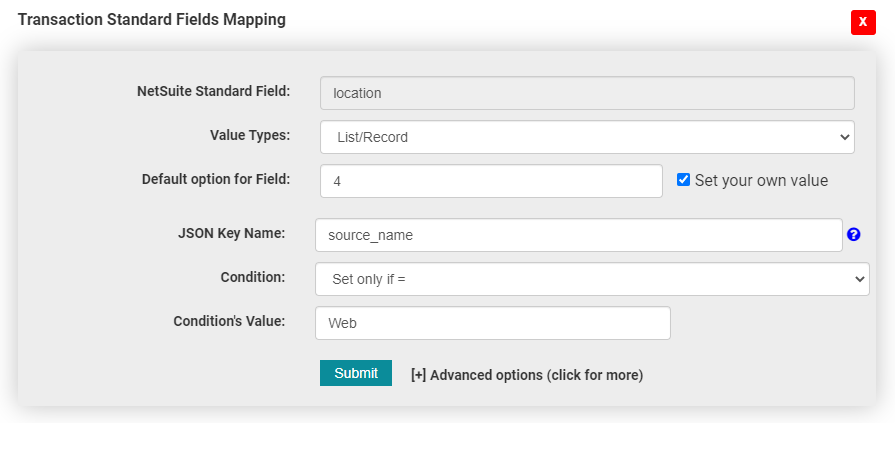Click the "NetSuite Standard Field:" label
The height and width of the screenshot is (451, 895).
tap(213, 92)
